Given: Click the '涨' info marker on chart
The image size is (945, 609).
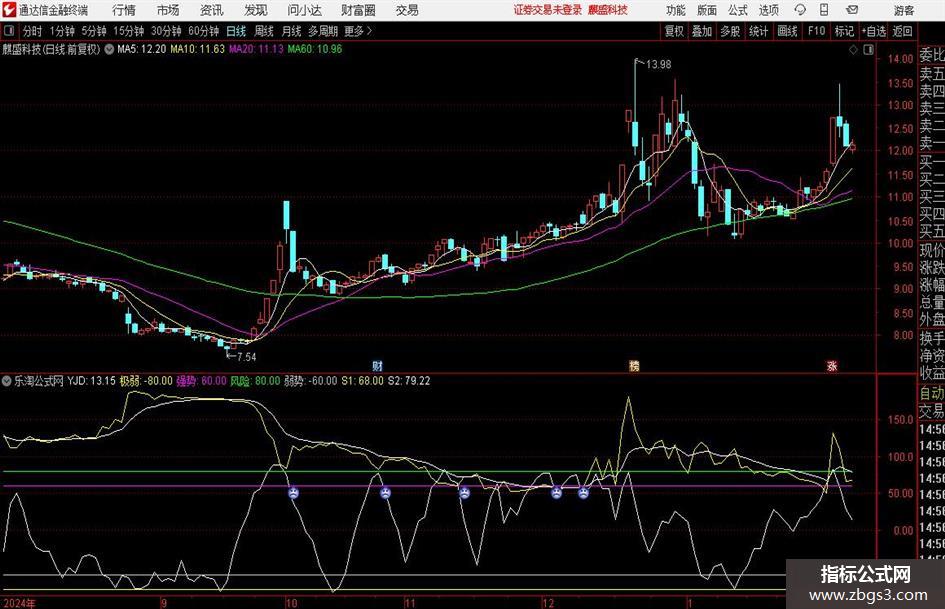Looking at the screenshot, I should (x=832, y=365).
